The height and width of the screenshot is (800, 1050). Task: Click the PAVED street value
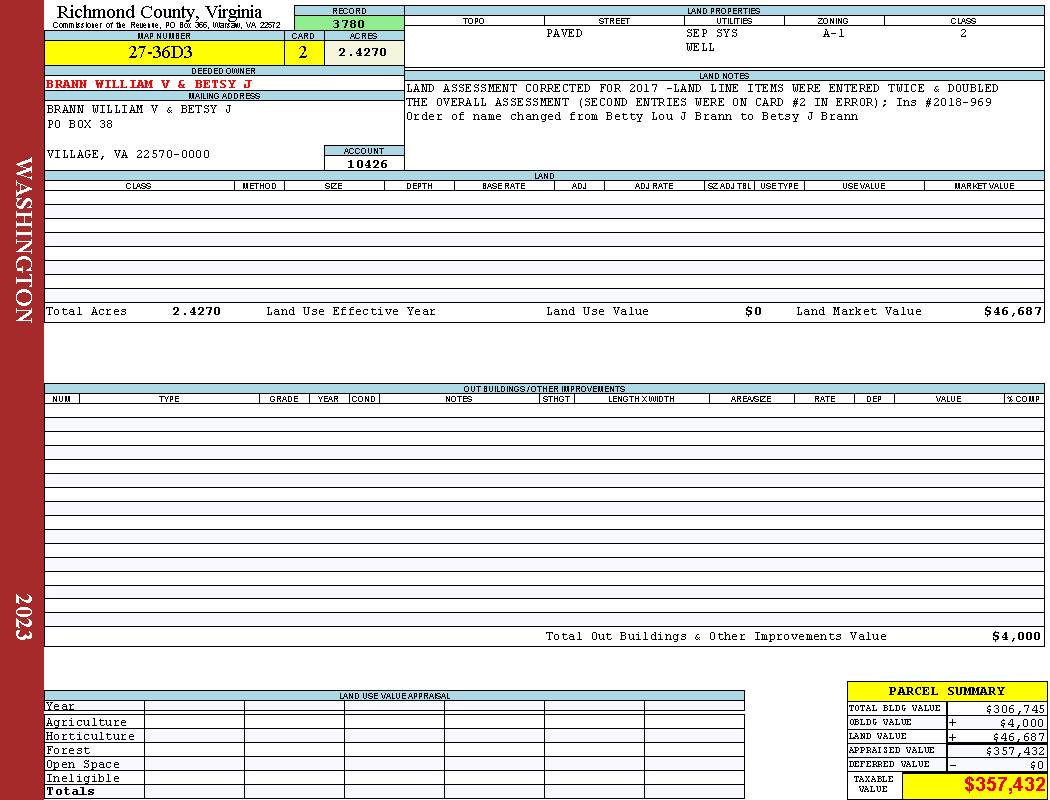(x=564, y=33)
